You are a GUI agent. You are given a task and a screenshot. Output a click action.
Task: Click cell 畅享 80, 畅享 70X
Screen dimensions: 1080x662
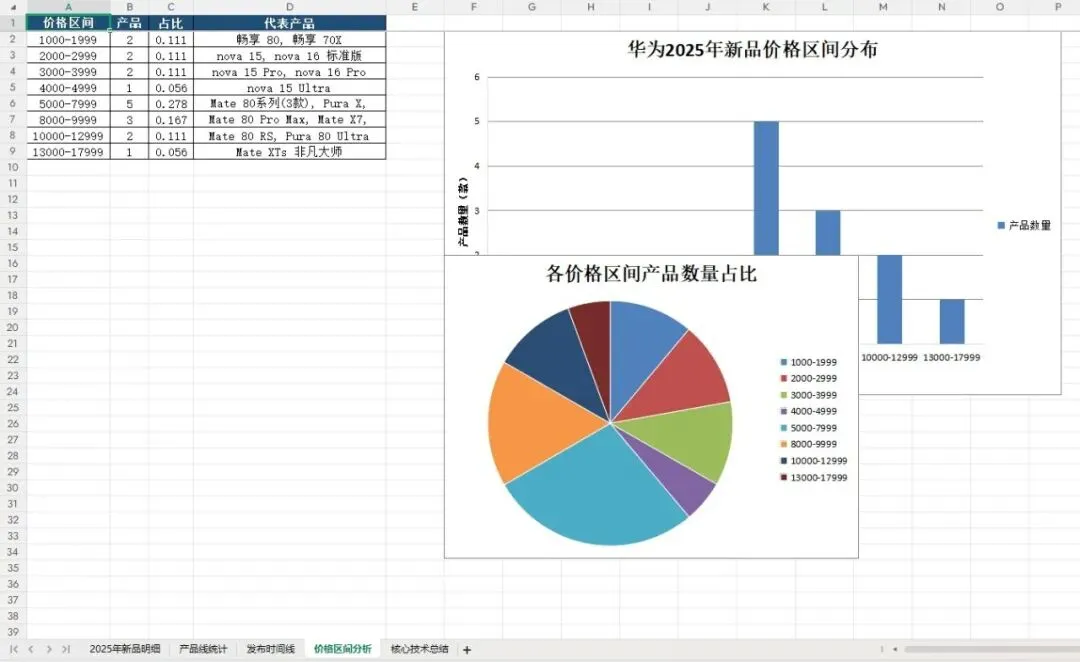(289, 40)
